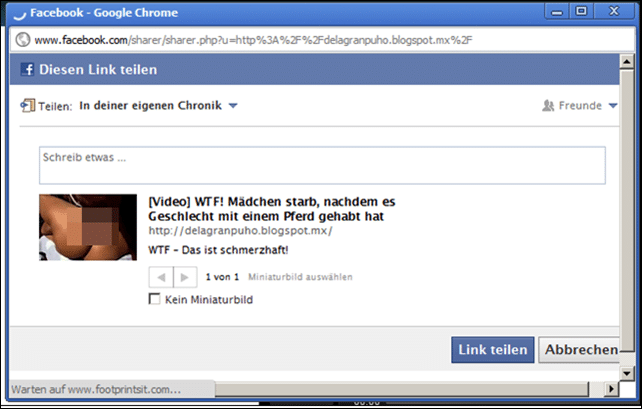Image resolution: width=642 pixels, height=409 pixels.
Task: Click the '[Video] WTF! Mädchen starb' title
Action: point(272,209)
